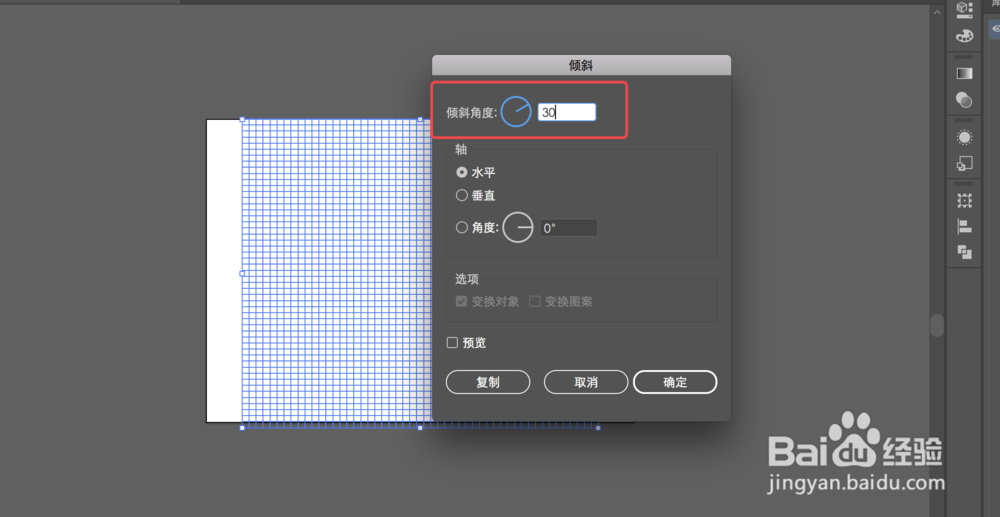Image resolution: width=1000 pixels, height=517 pixels.
Task: Click the 倾斜角度 input field
Action: point(567,113)
